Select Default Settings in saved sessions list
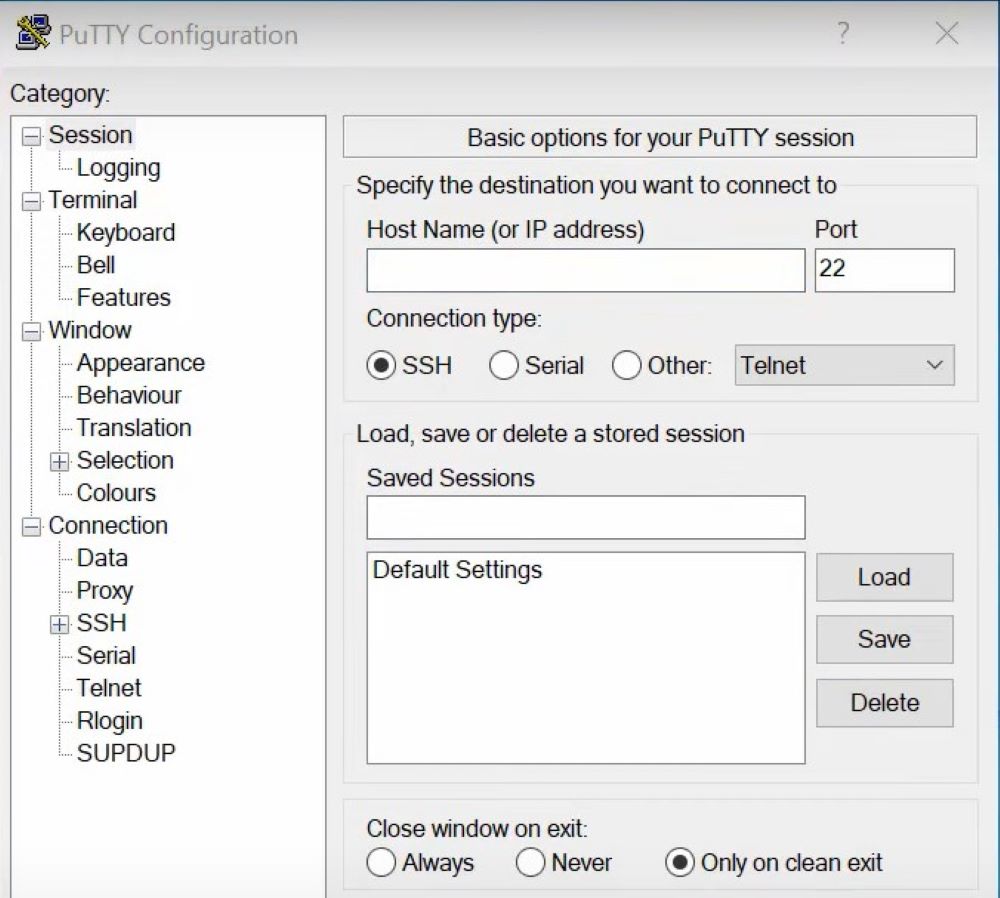 (457, 570)
